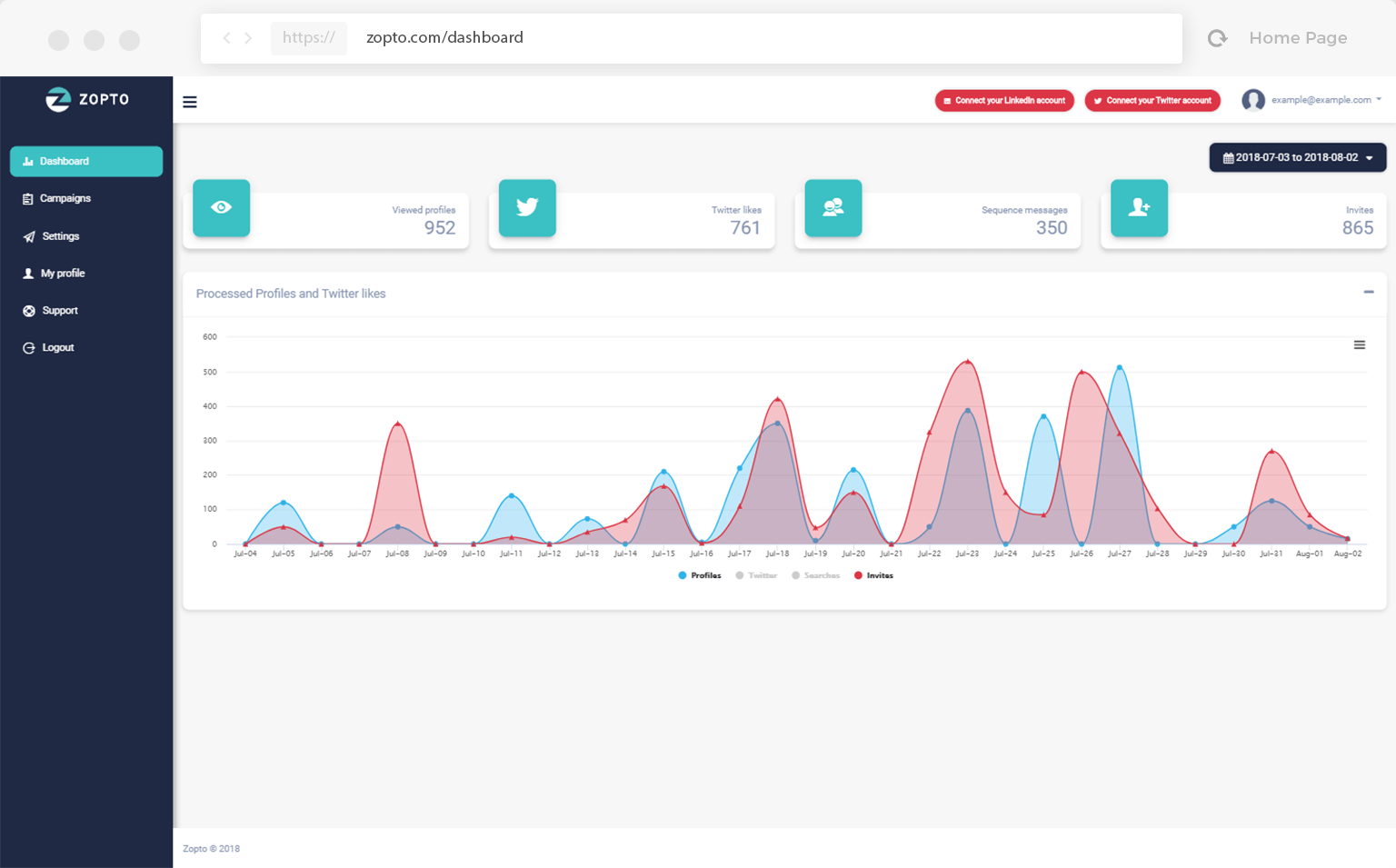
Task: Click the Viewed profiles eye icon
Action: [x=221, y=207]
